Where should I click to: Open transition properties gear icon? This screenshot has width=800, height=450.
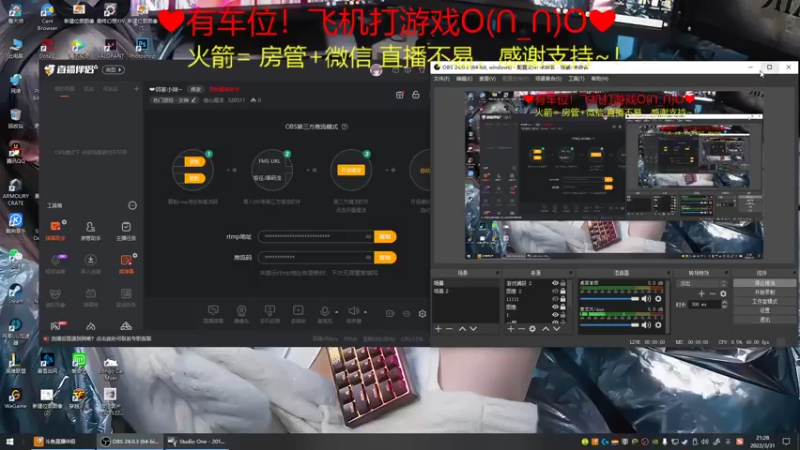click(723, 294)
